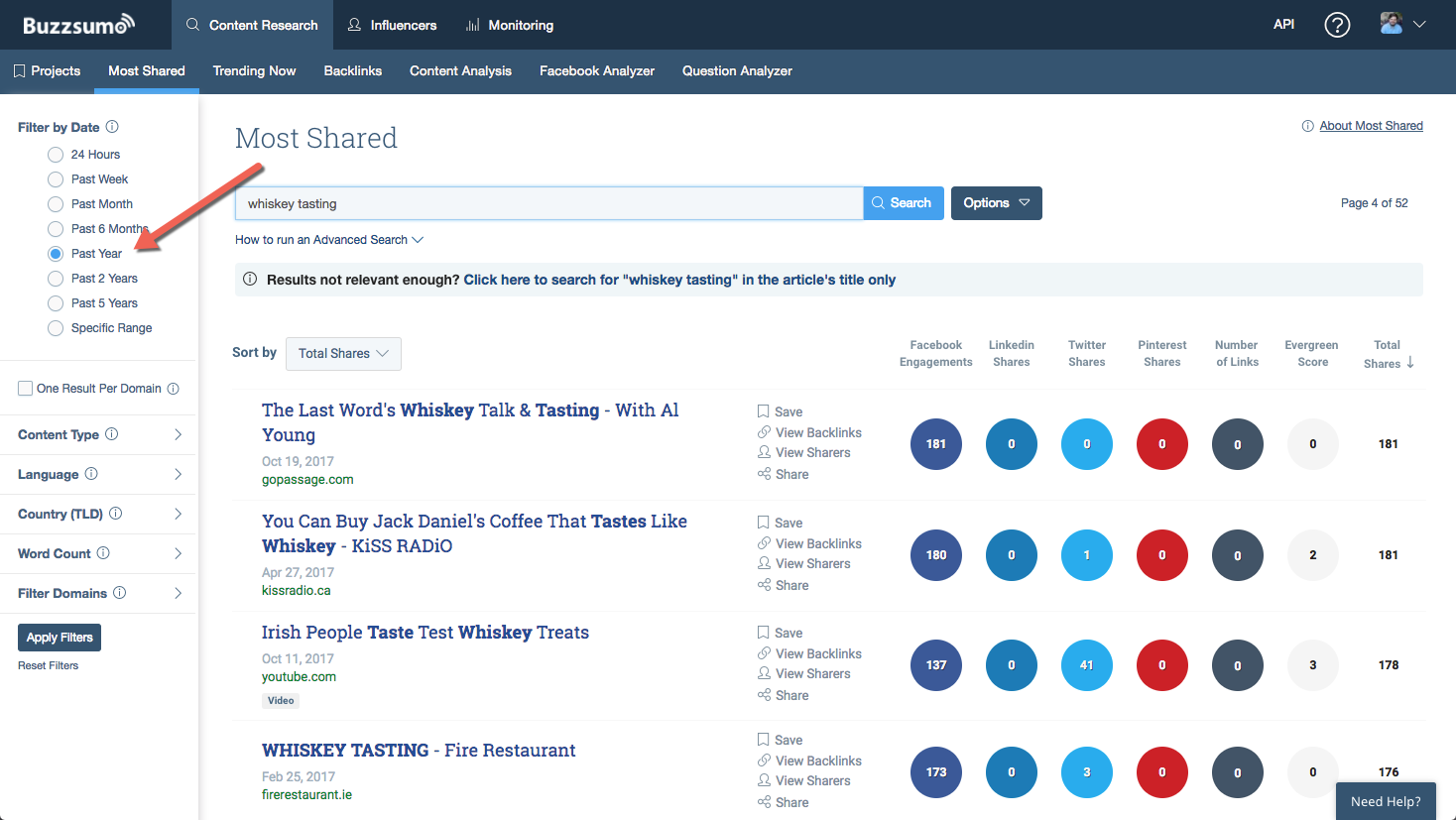Open the Projects section
This screenshot has height=820, width=1456.
(x=47, y=71)
